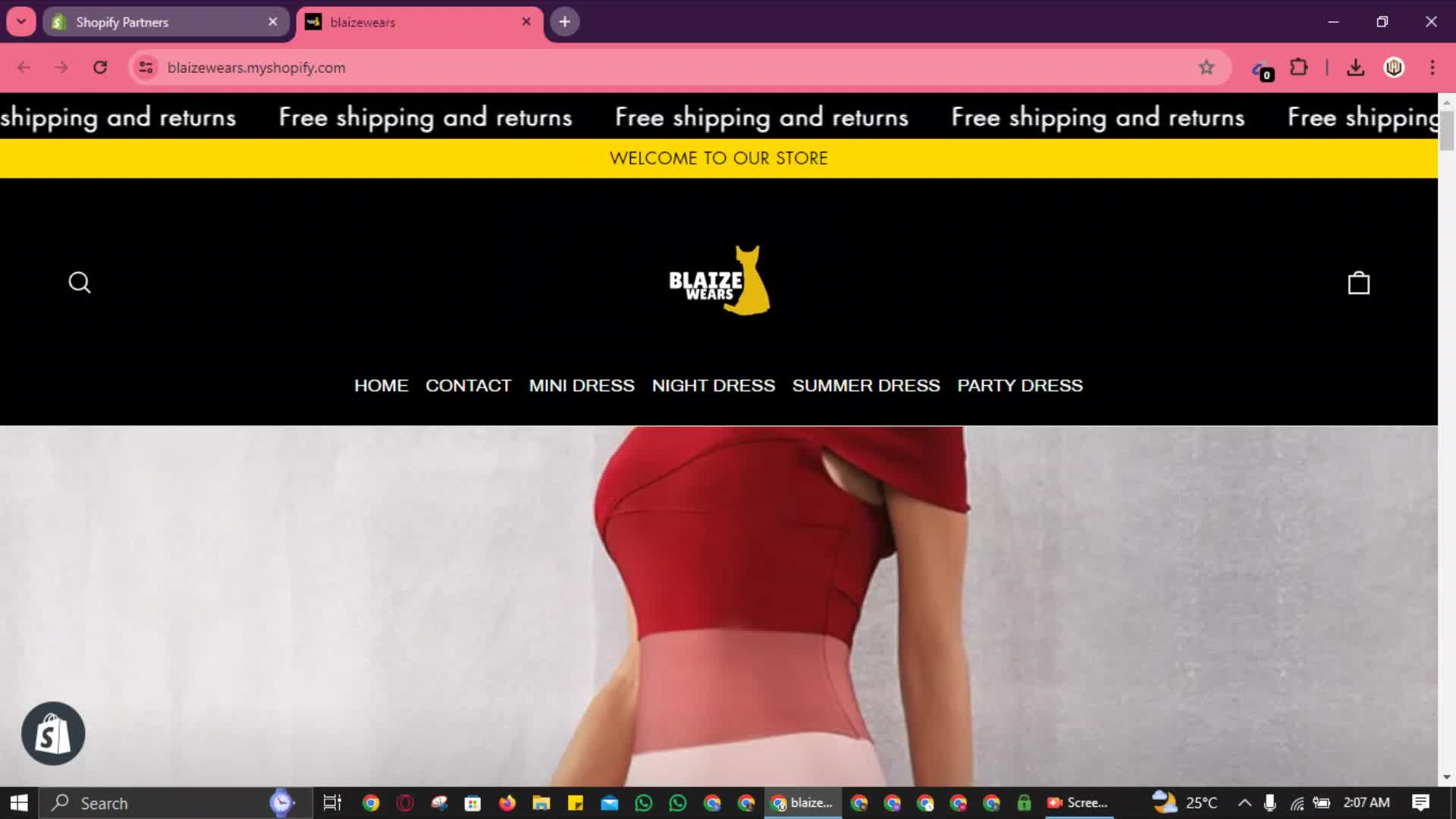Open Chrome extensions puzzle icon
The width and height of the screenshot is (1456, 819).
pyautogui.click(x=1299, y=67)
